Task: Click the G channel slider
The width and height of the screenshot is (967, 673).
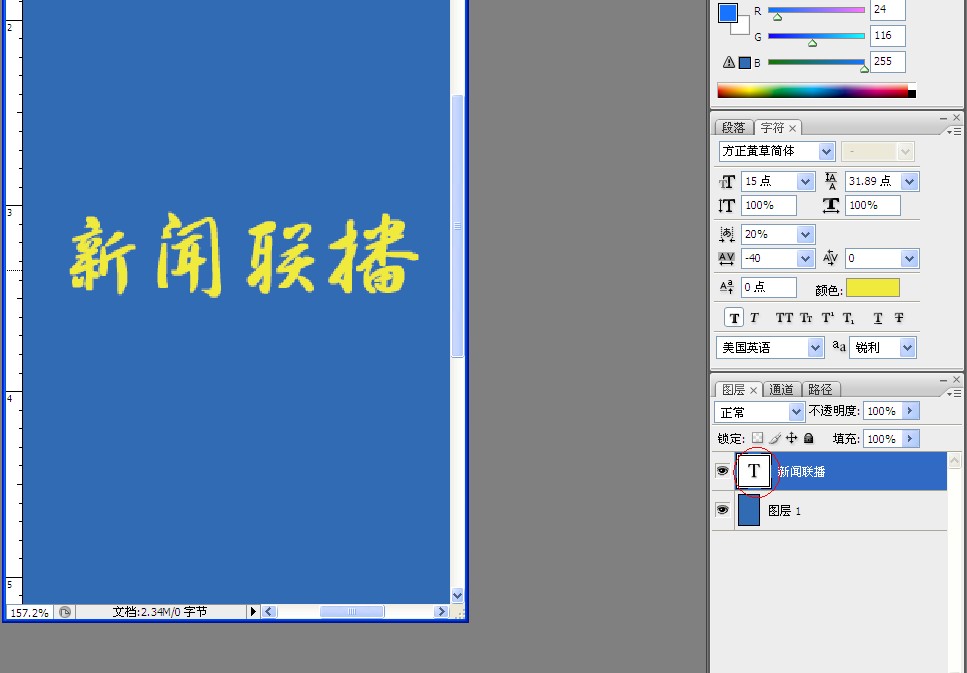Action: [816, 36]
